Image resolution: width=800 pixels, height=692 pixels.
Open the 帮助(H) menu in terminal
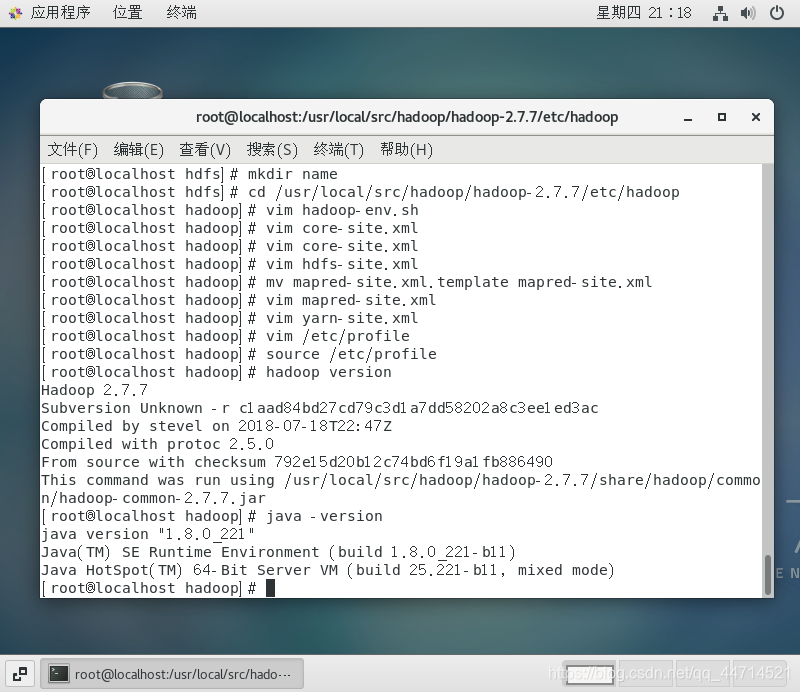[x=406, y=150]
